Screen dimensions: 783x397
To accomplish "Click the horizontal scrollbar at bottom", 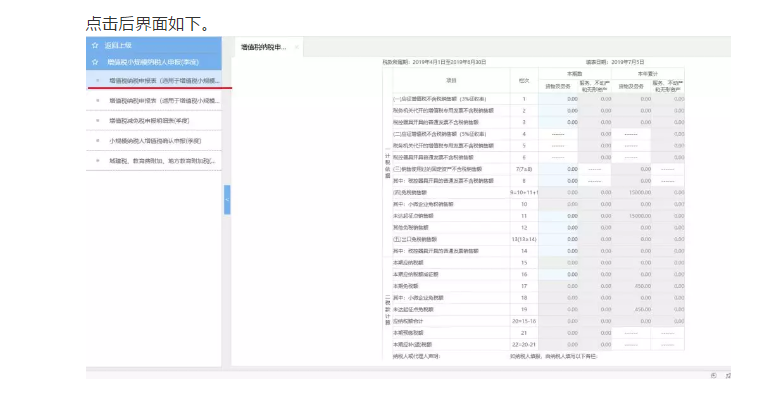I will coord(408,369).
